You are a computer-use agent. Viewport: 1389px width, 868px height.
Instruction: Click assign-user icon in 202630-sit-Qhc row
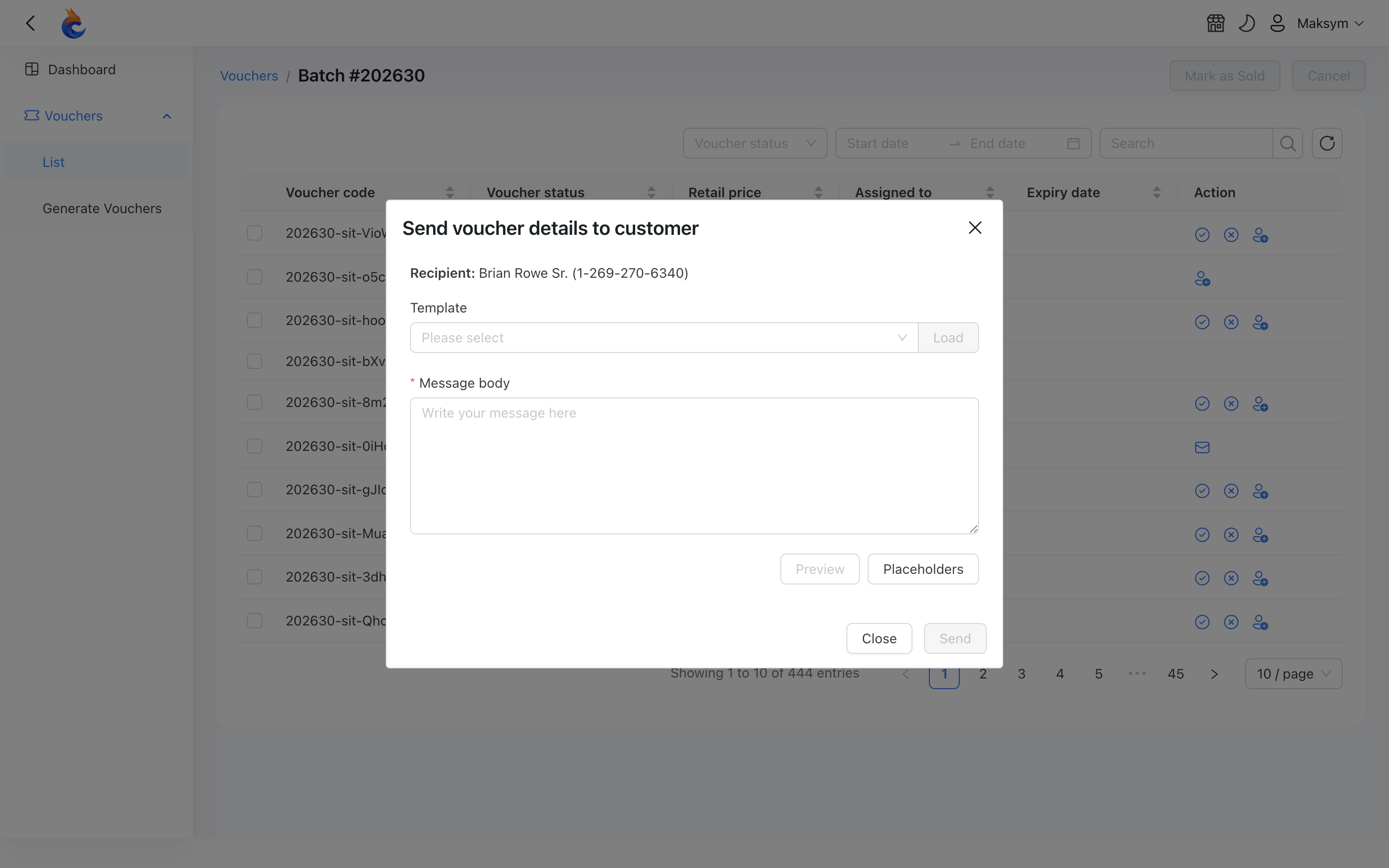[x=1260, y=622]
